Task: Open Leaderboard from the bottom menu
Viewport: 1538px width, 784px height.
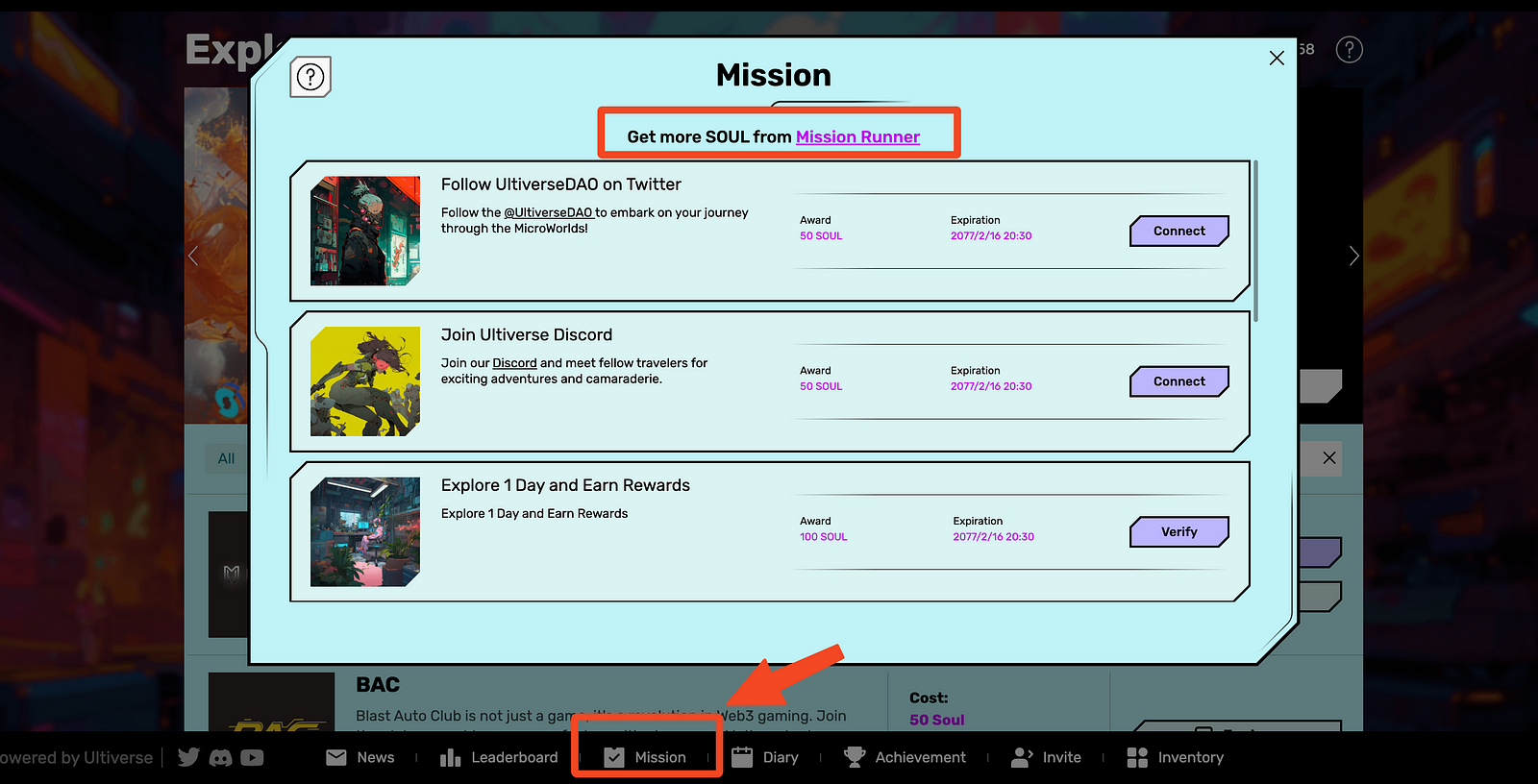Action: click(x=499, y=757)
